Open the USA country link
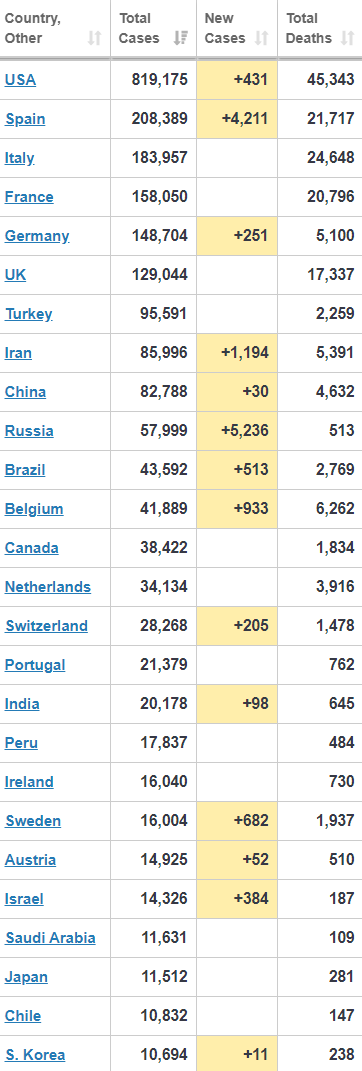Viewport: 362px width, 1071px height. [20, 80]
